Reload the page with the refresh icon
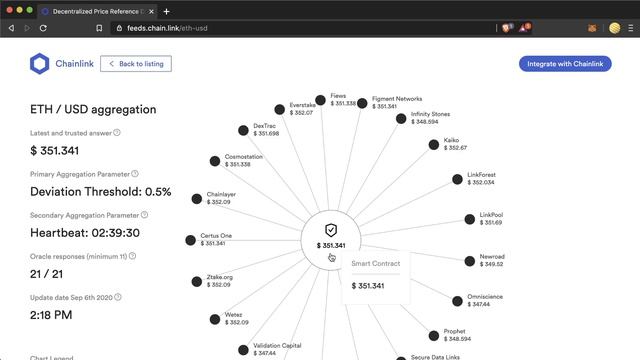Image resolution: width=640 pixels, height=360 pixels. 43,28
